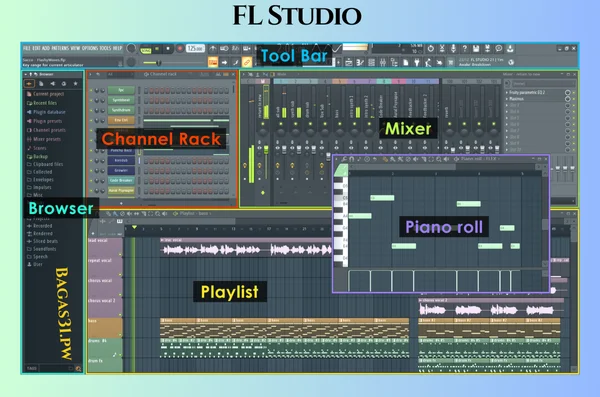Click the star favorites icon in the Browser

click(75, 83)
